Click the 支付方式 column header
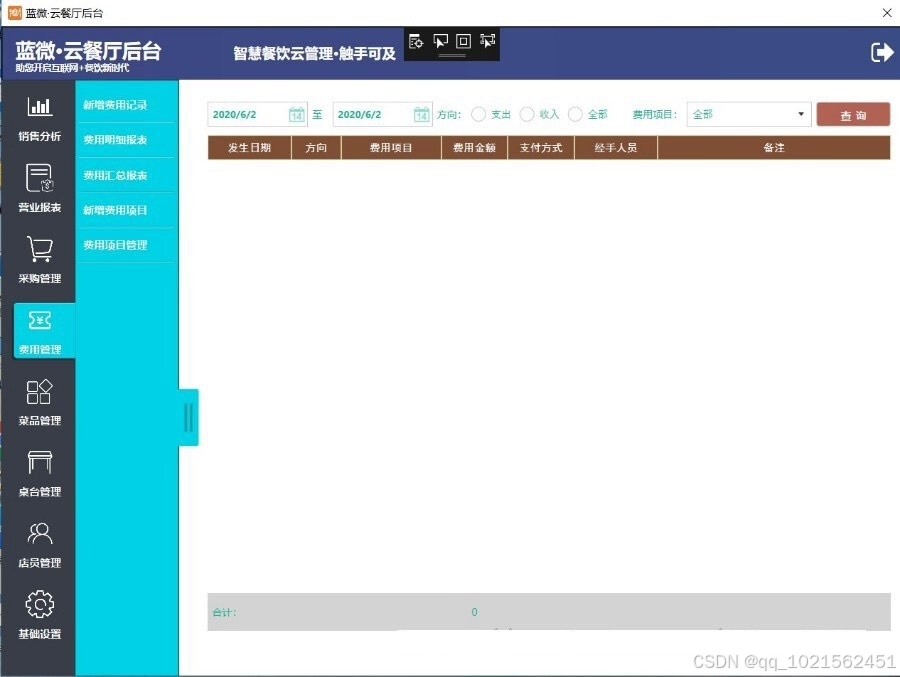The width and height of the screenshot is (900, 677). [541, 148]
